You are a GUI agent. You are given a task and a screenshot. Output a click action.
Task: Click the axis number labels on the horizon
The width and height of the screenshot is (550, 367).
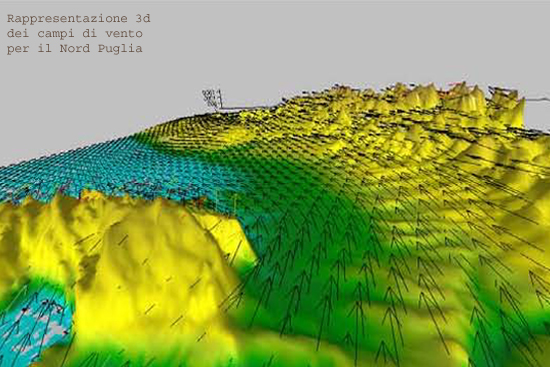click(212, 98)
